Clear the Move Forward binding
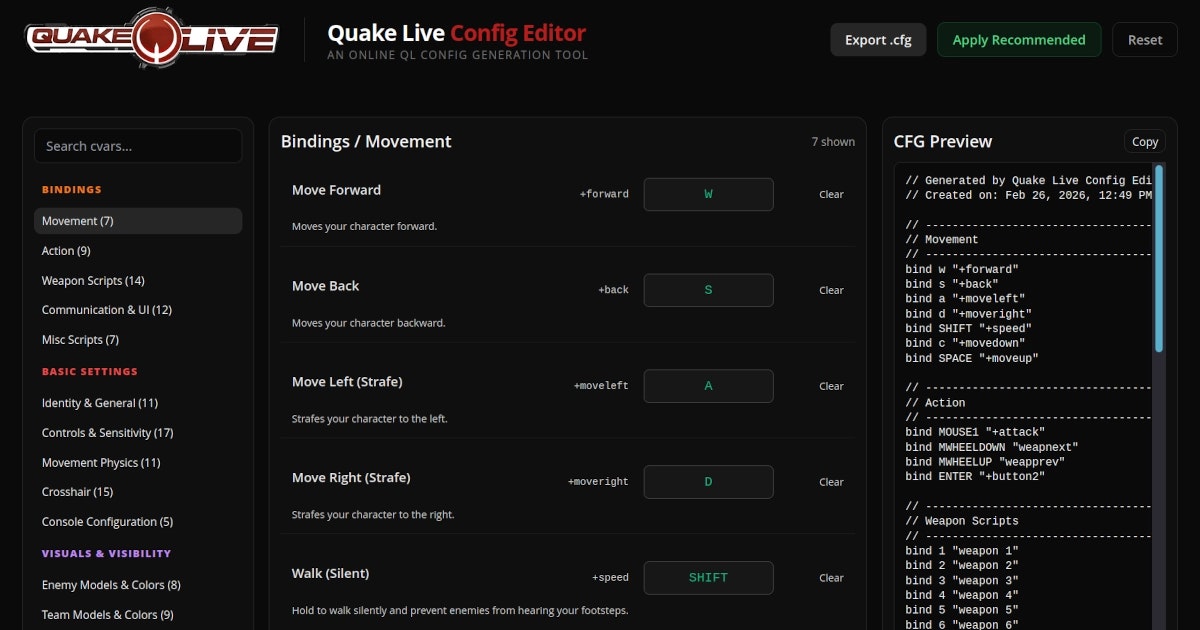 [831, 194]
